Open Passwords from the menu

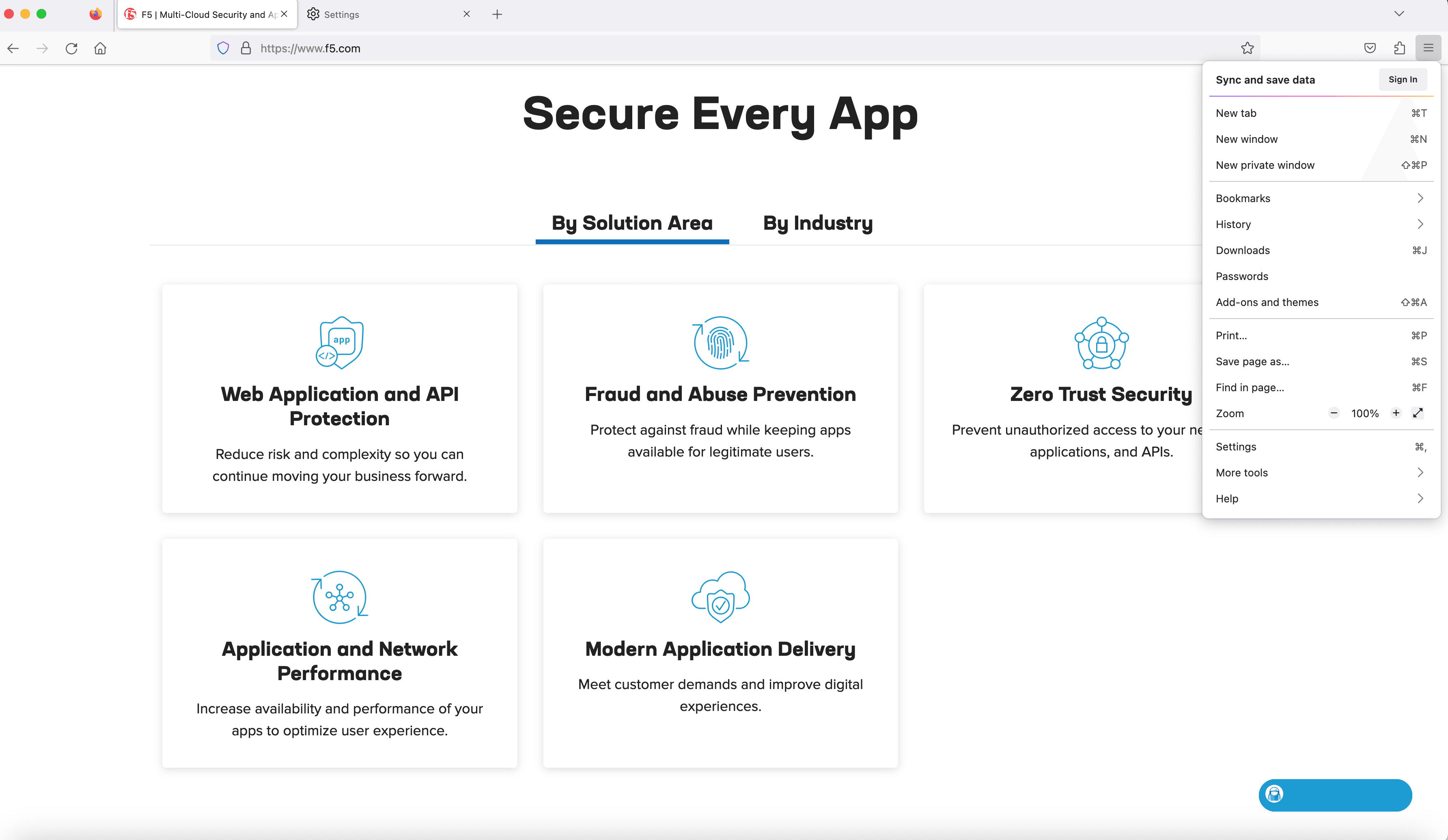click(x=1321, y=276)
